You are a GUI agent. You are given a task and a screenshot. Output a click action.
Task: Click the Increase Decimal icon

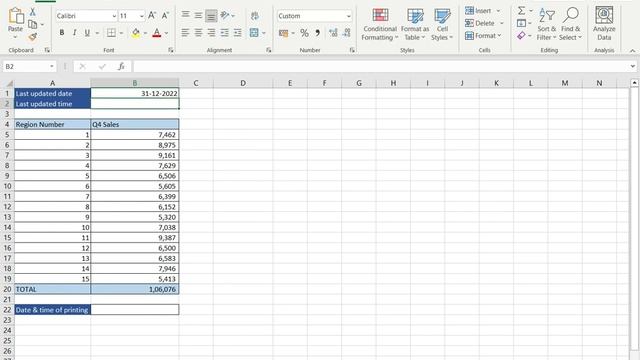pyautogui.click(x=333, y=33)
